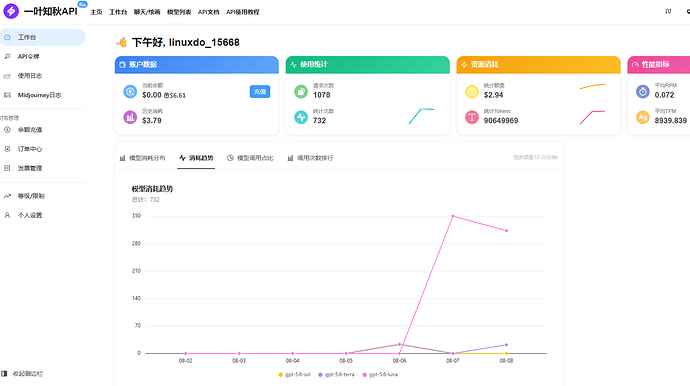Toggle gpt-5.6-terra legend series

click(x=336, y=375)
